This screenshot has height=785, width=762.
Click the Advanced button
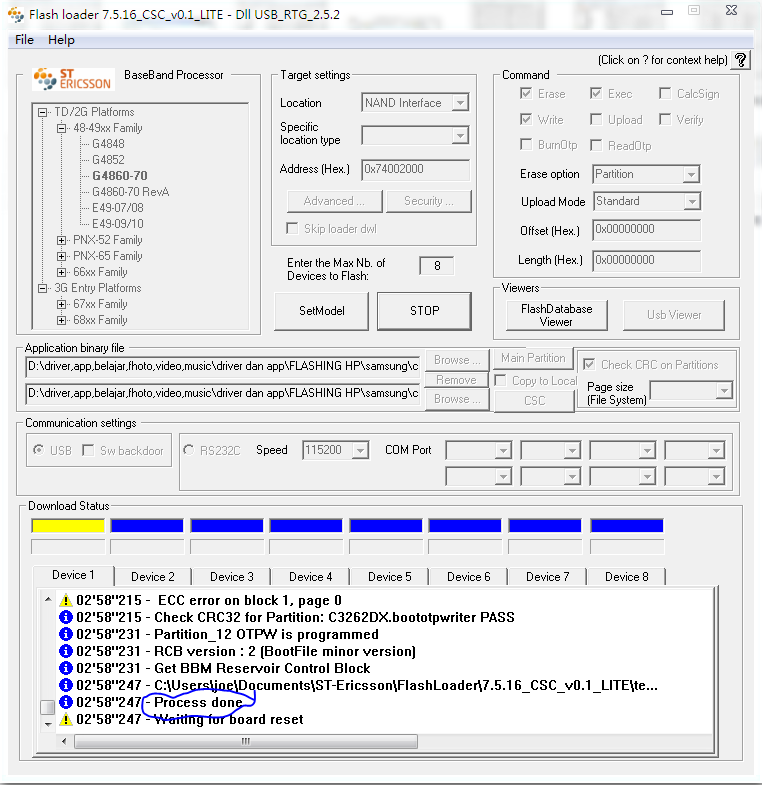(334, 201)
